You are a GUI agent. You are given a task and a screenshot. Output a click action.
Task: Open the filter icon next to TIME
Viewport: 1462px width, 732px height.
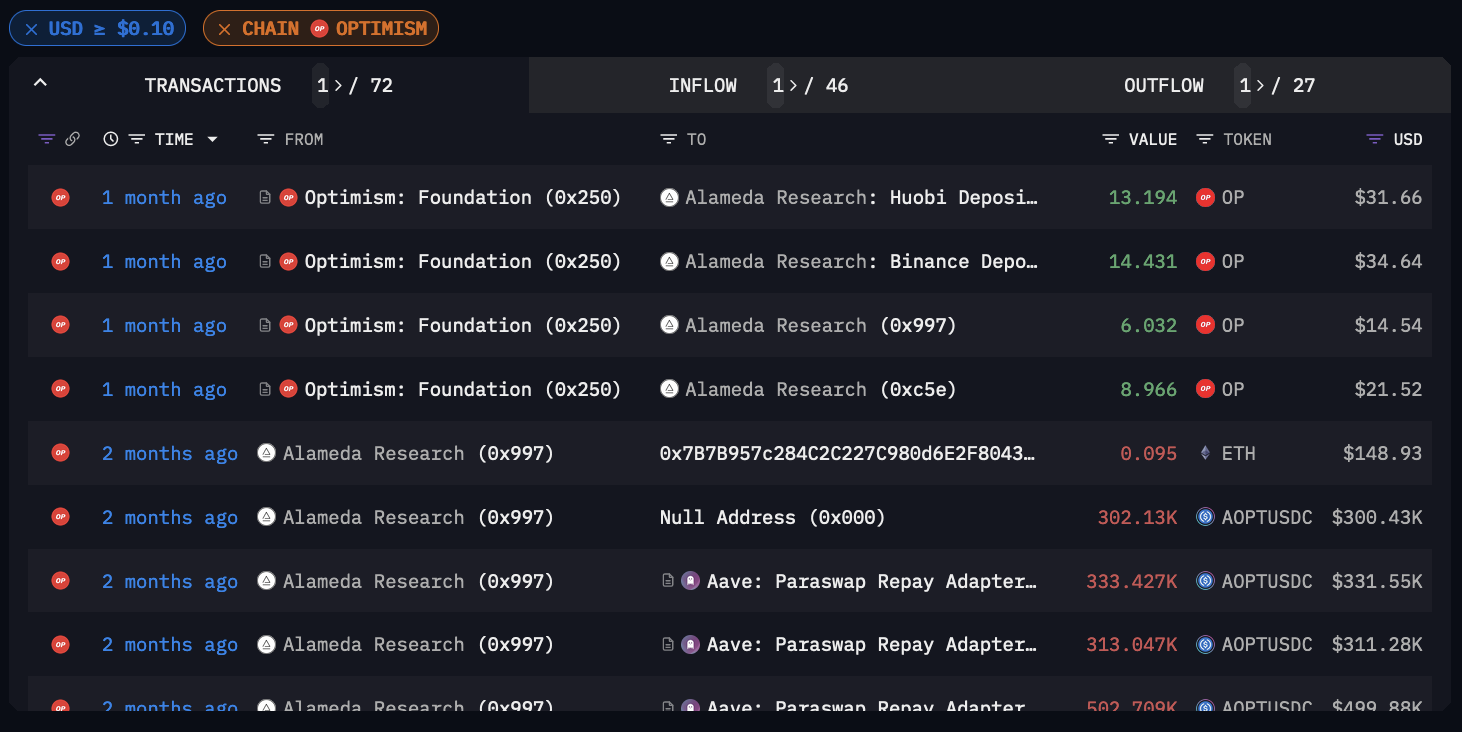pos(137,140)
